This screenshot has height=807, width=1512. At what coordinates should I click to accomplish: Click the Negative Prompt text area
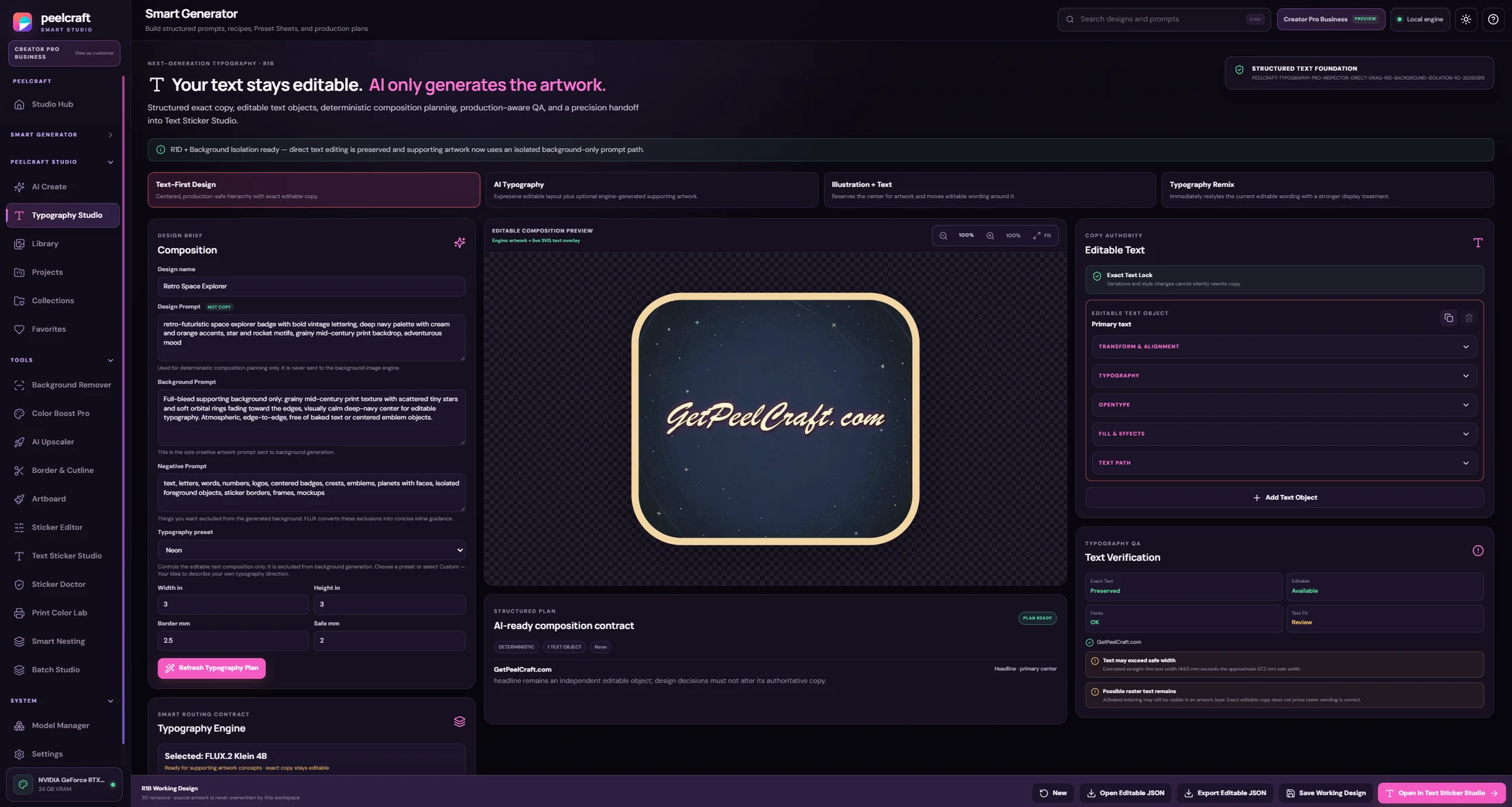(x=311, y=493)
